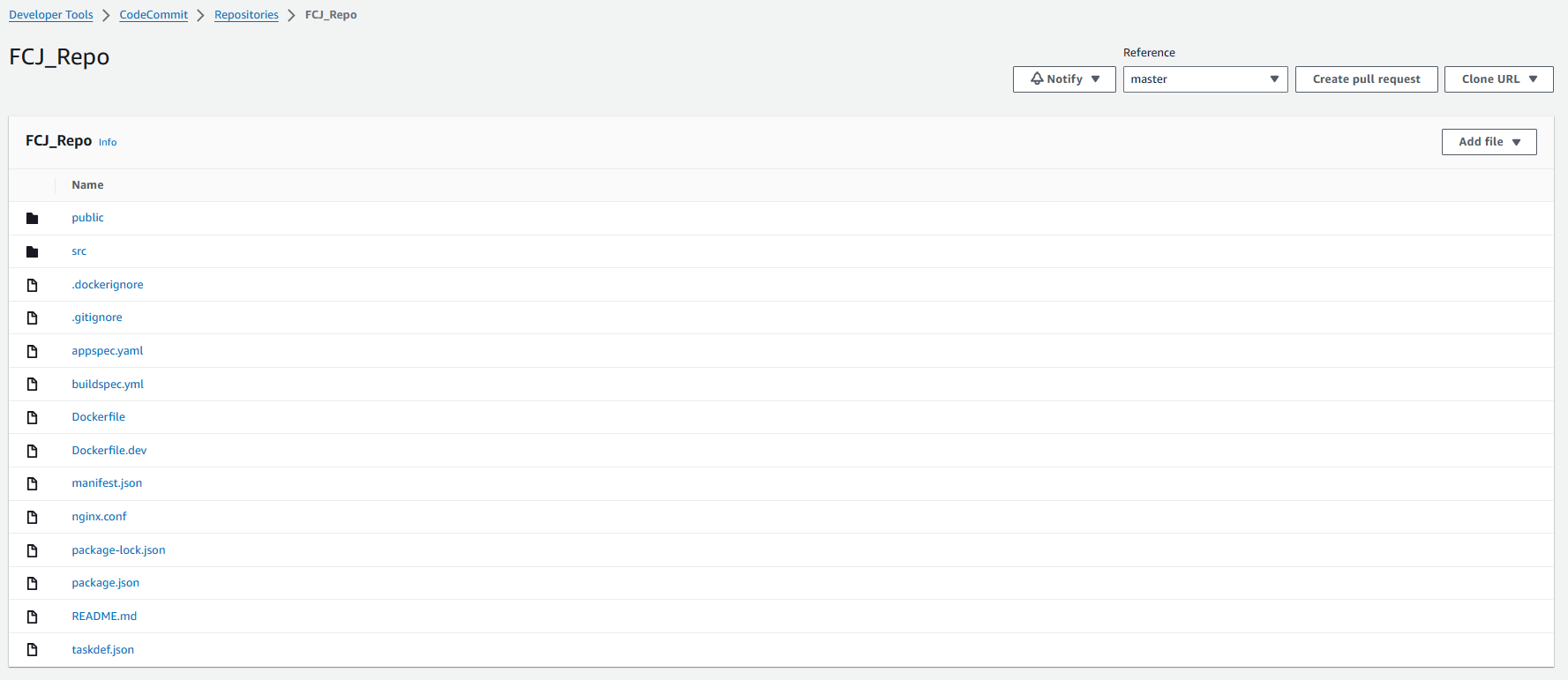Go to Developer Tools breadcrumb
Screen dimensions: 1568x680
click(x=51, y=15)
